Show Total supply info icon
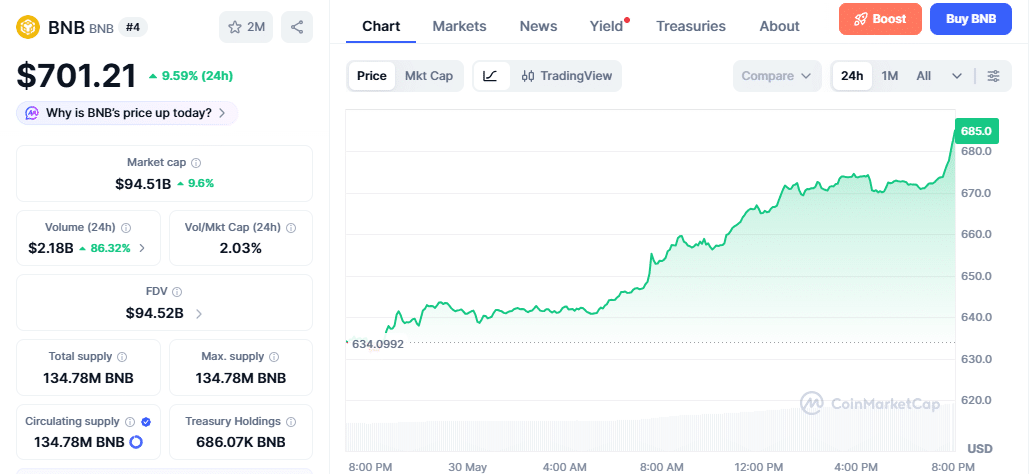1029x474 pixels. 122,357
